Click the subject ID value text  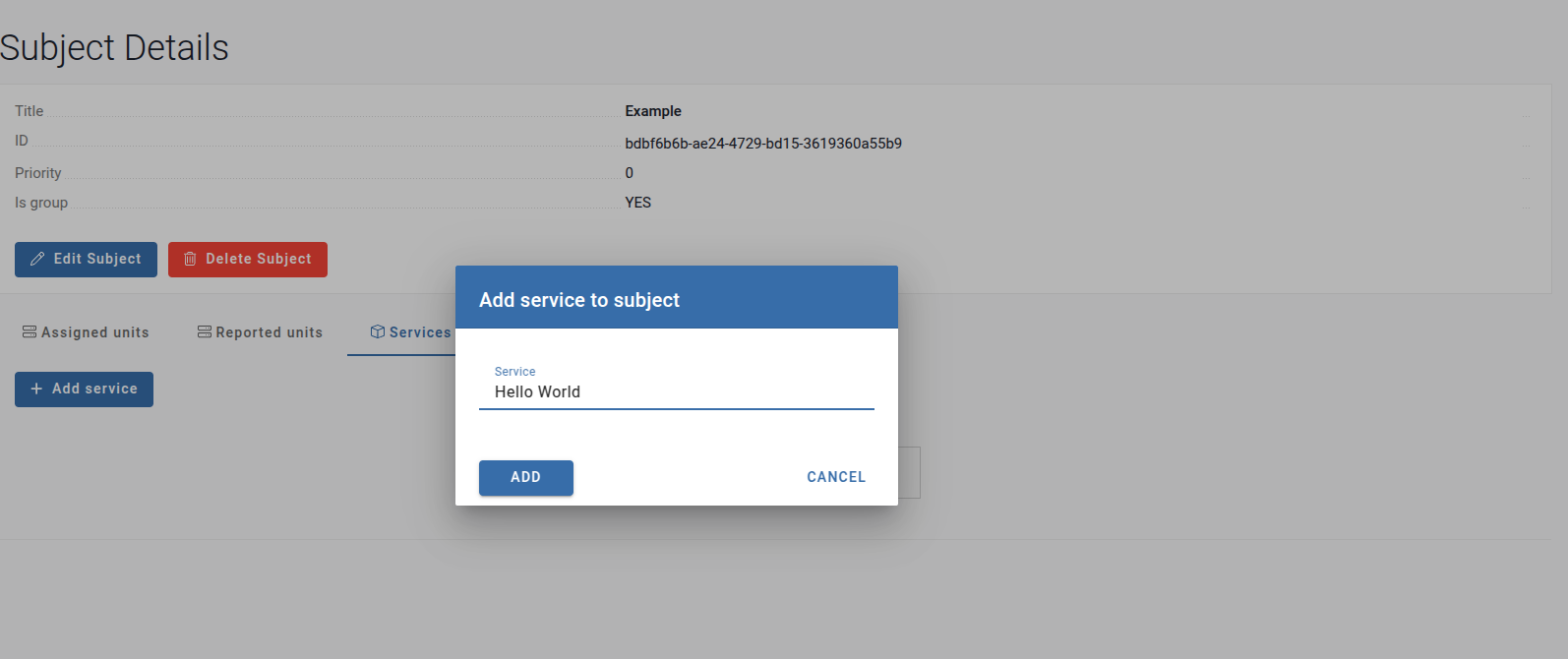pyautogui.click(x=763, y=144)
